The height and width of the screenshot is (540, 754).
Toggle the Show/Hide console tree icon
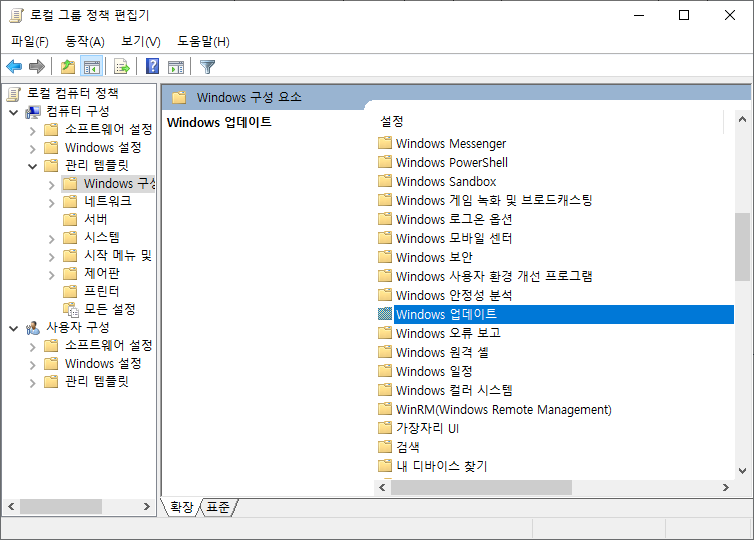tap(91, 66)
